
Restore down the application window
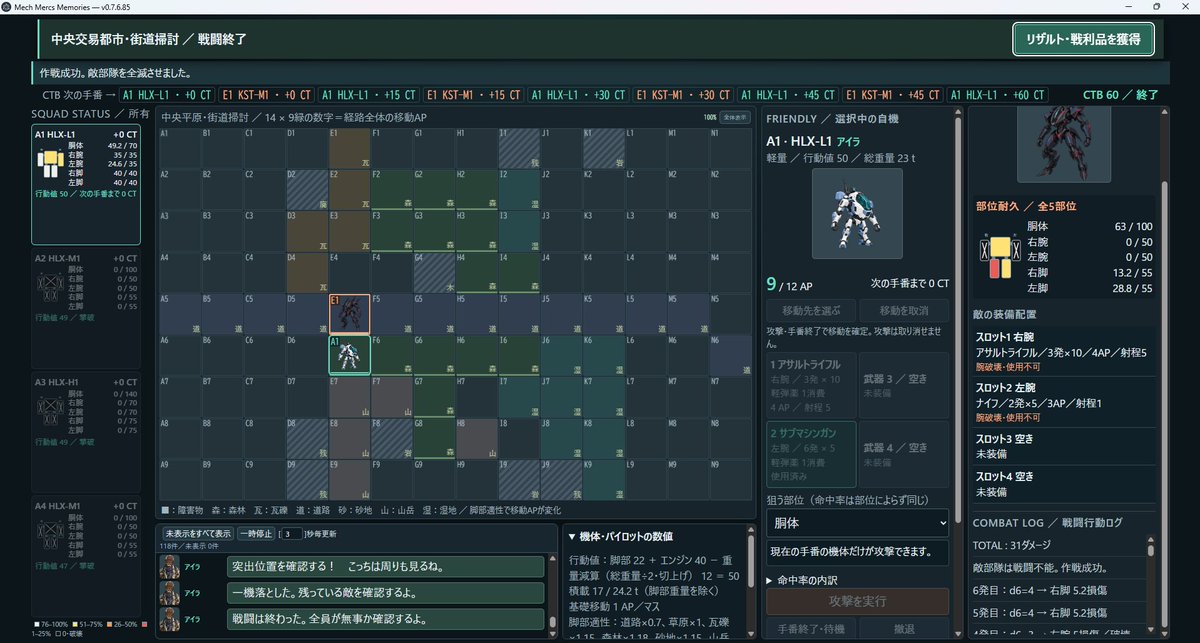tap(1156, 6)
